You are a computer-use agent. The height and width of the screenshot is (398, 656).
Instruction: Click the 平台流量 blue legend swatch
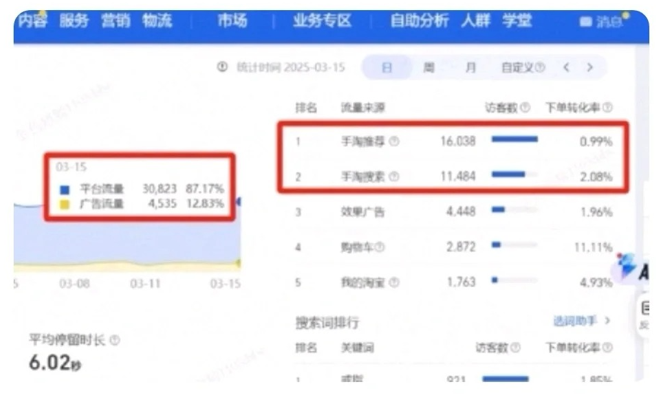64,190
